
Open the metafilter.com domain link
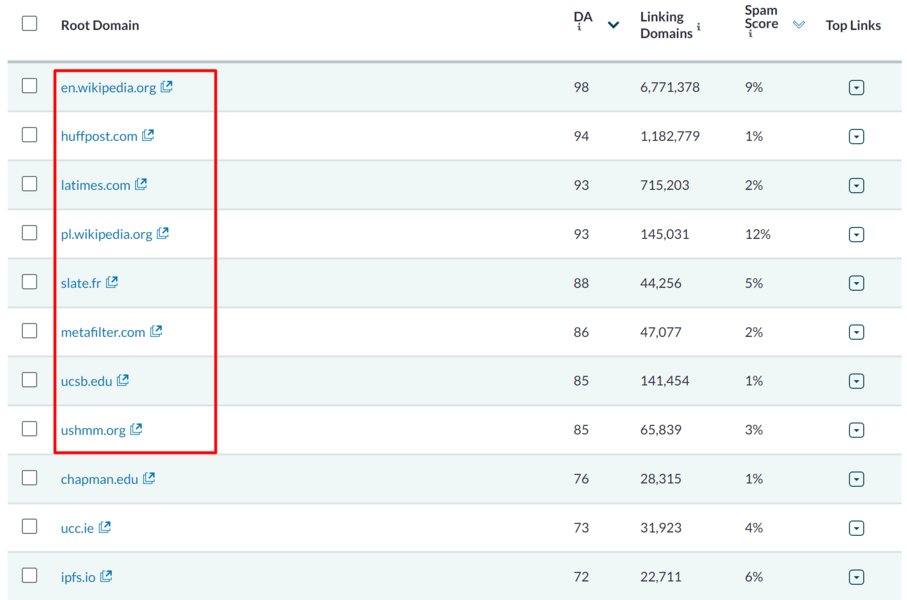(103, 332)
